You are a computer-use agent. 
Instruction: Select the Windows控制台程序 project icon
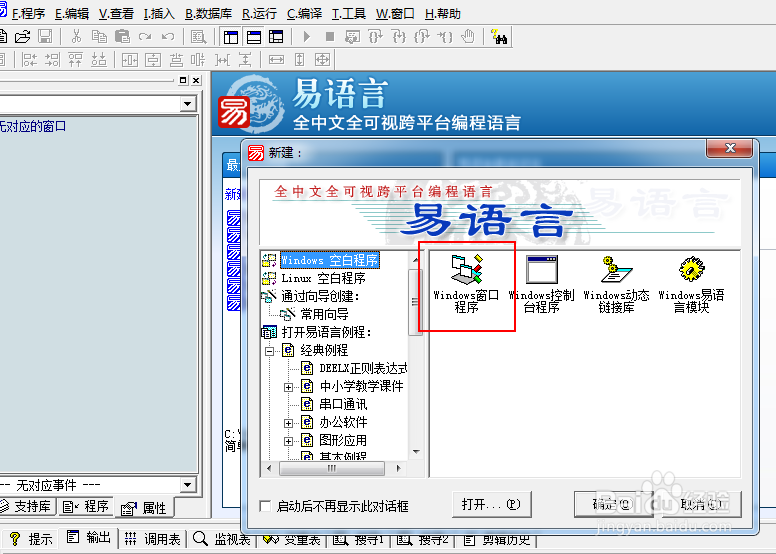(541, 284)
